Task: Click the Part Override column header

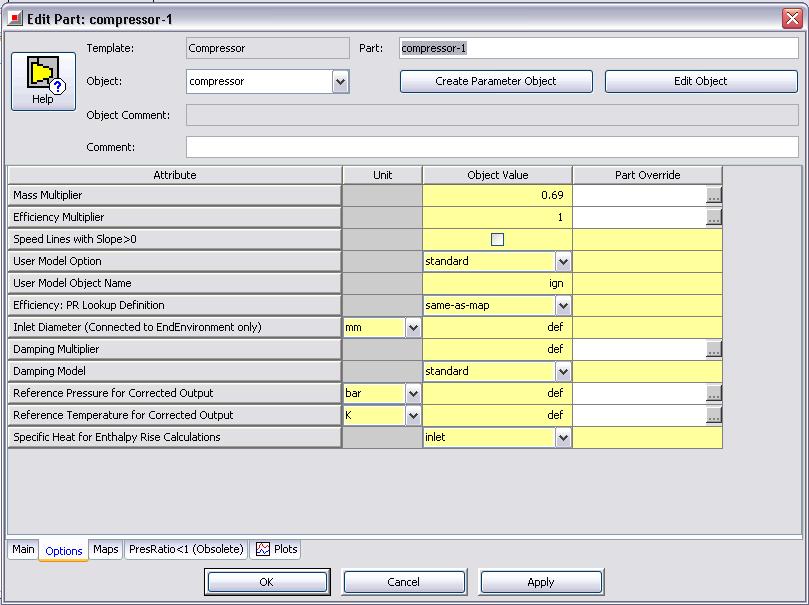Action: point(648,175)
